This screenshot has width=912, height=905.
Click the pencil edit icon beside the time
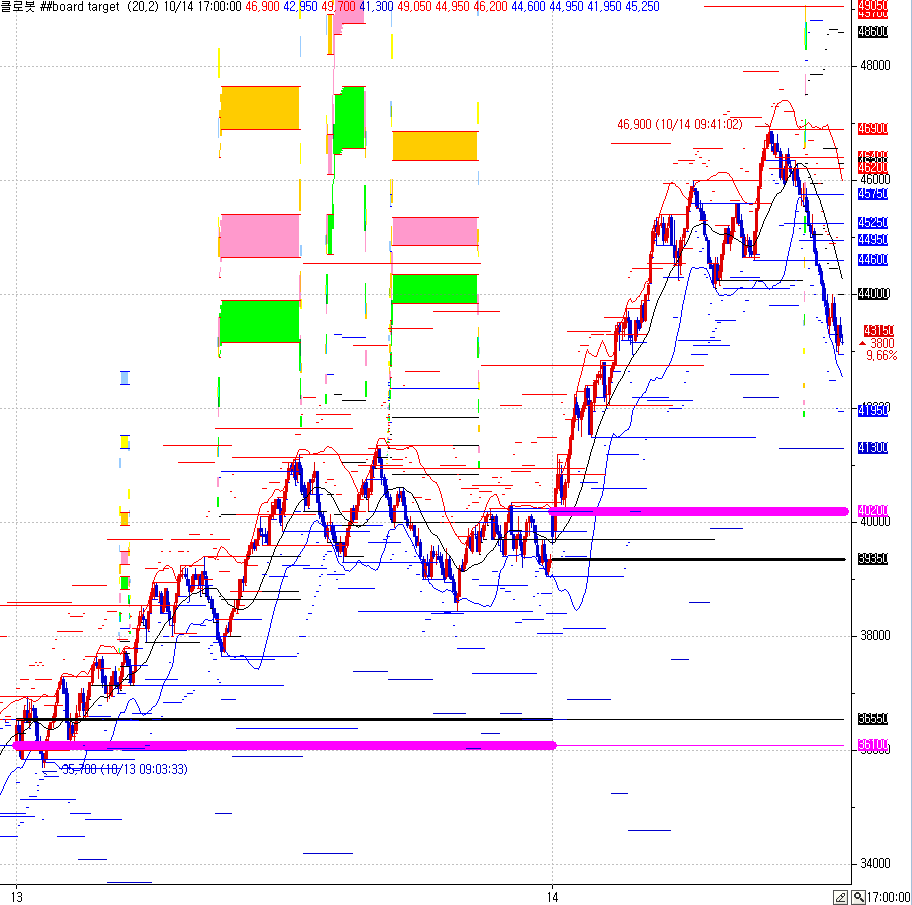[x=841, y=897]
